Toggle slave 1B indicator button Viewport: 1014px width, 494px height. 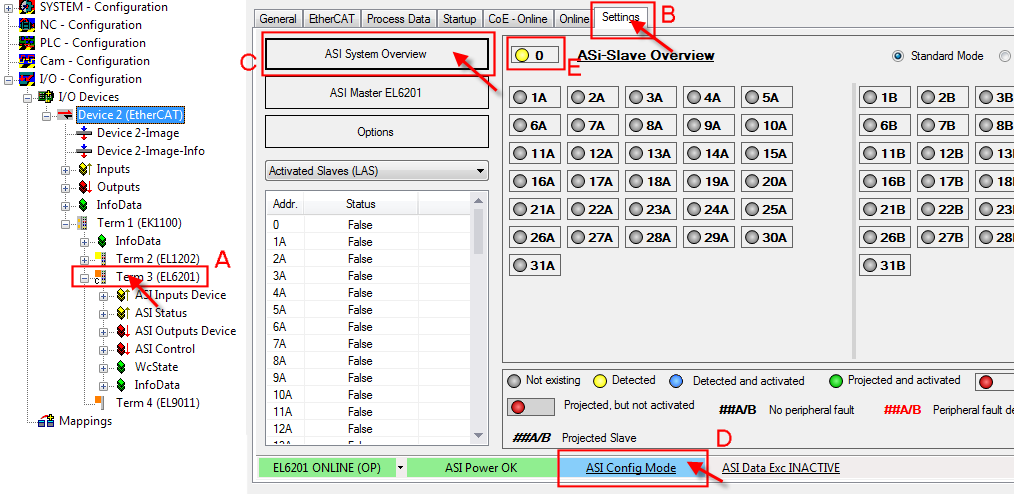click(x=885, y=98)
